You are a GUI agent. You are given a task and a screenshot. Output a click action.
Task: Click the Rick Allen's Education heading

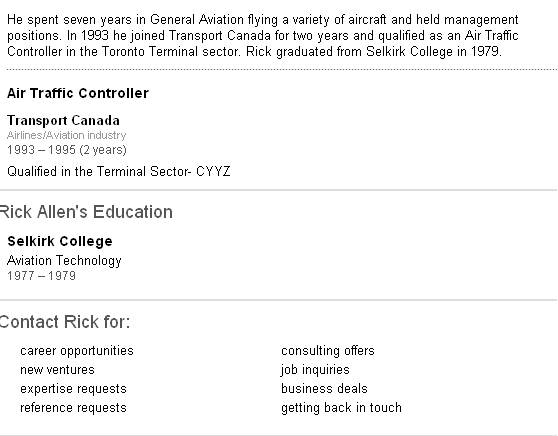pos(86,212)
